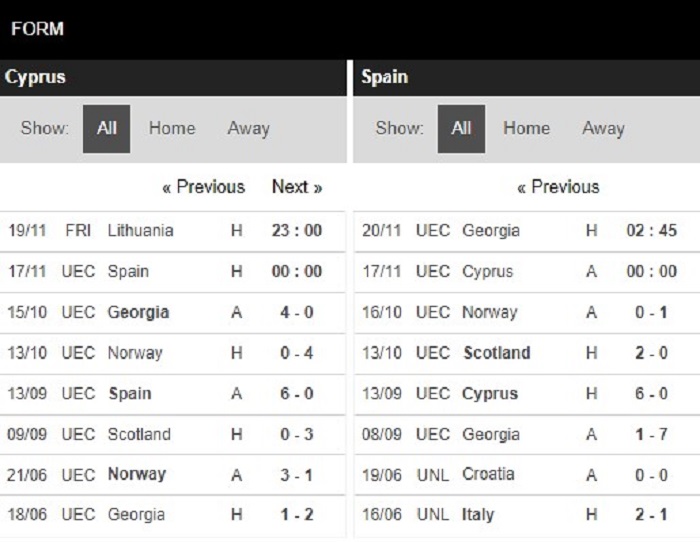Open Croatia 0 - 0 UNL match
Screen dimensions: 700x542
pyautogui.click(x=527, y=475)
